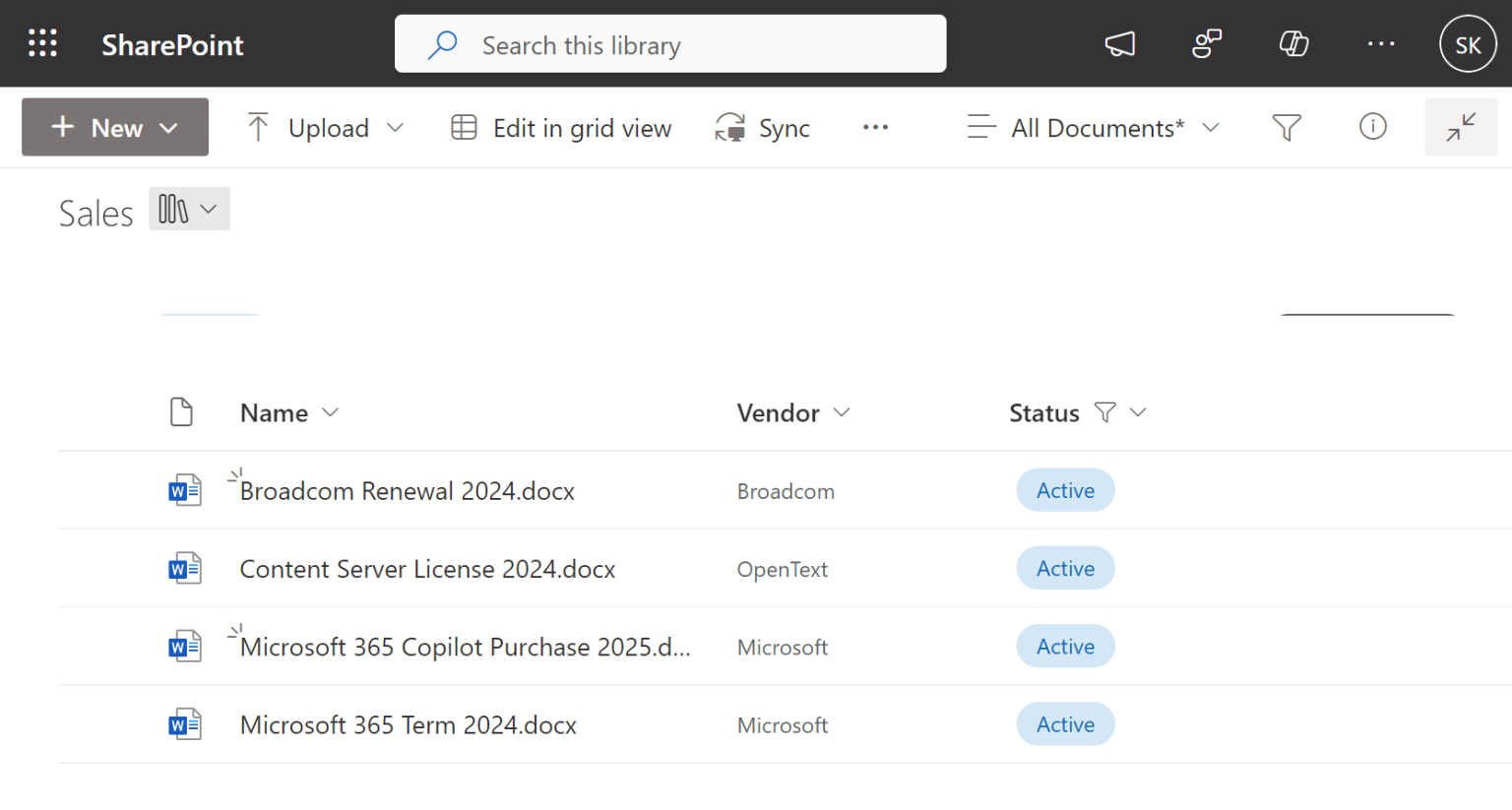This screenshot has height=810, width=1512.
Task: Open the Word file icon for Broadcom Renewal
Action: click(183, 489)
